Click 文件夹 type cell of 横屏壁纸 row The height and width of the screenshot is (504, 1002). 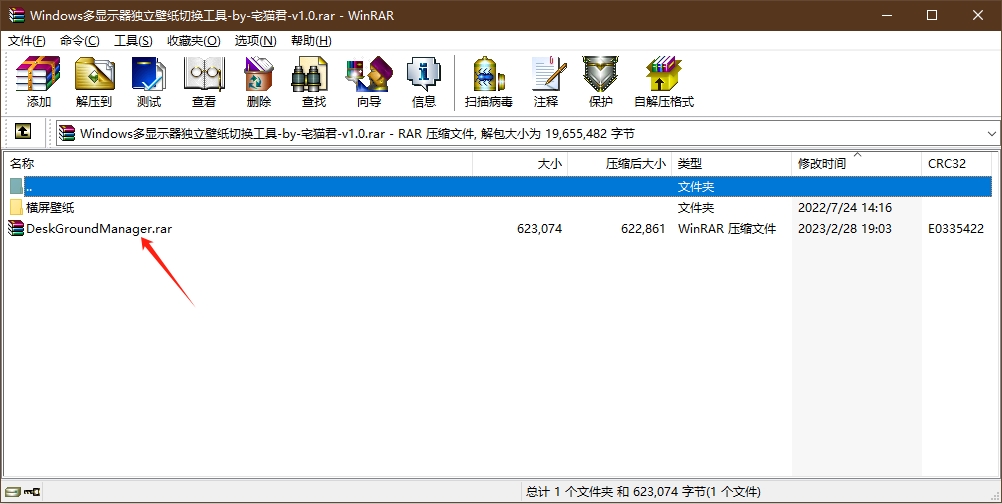tap(696, 208)
